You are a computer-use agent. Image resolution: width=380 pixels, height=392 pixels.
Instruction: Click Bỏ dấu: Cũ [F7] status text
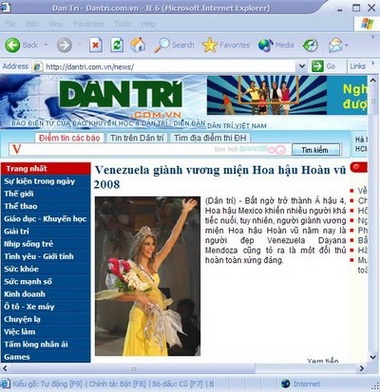[177, 384]
